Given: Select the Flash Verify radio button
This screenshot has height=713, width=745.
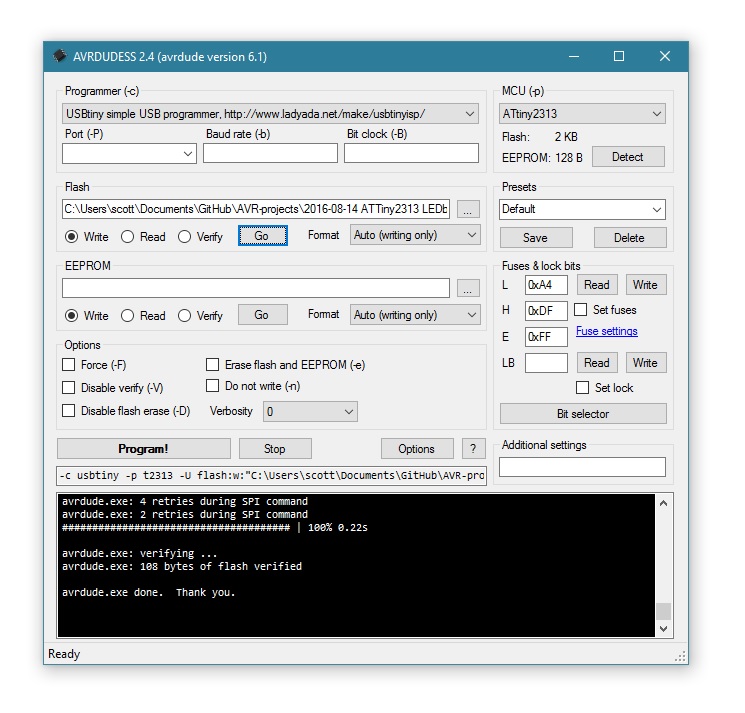Looking at the screenshot, I should (x=184, y=237).
